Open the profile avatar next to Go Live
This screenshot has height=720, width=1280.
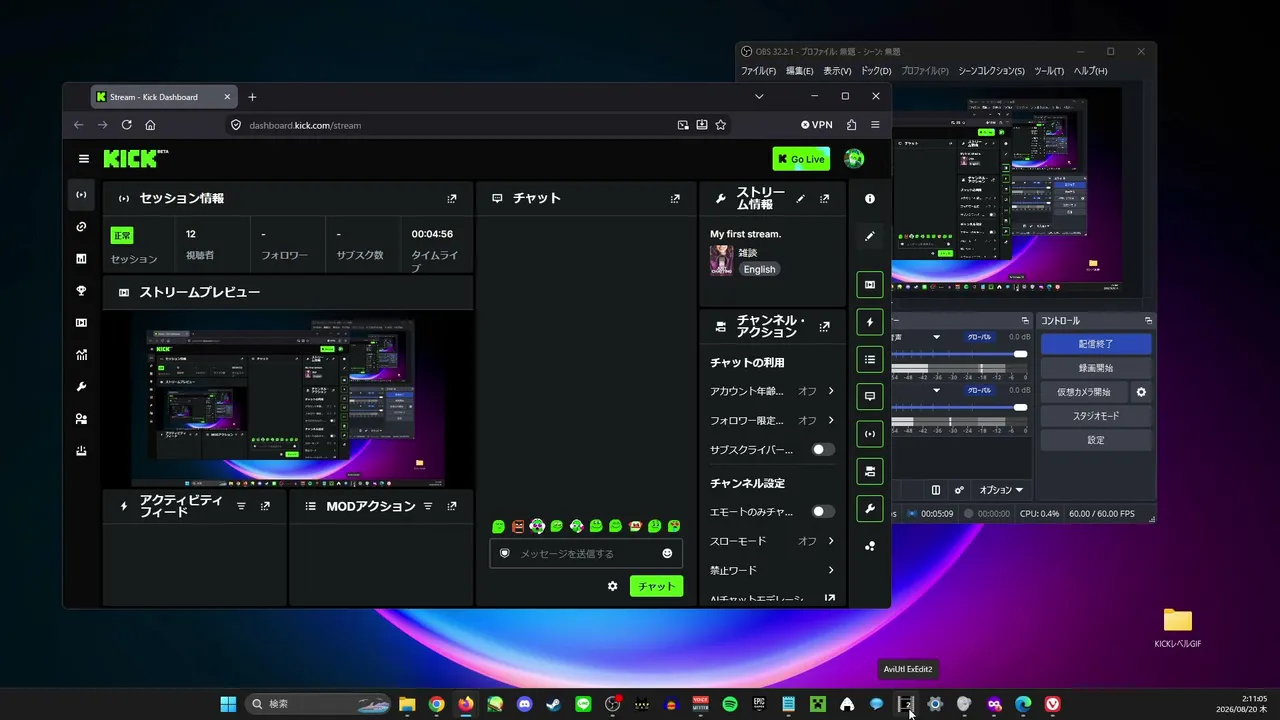854,159
